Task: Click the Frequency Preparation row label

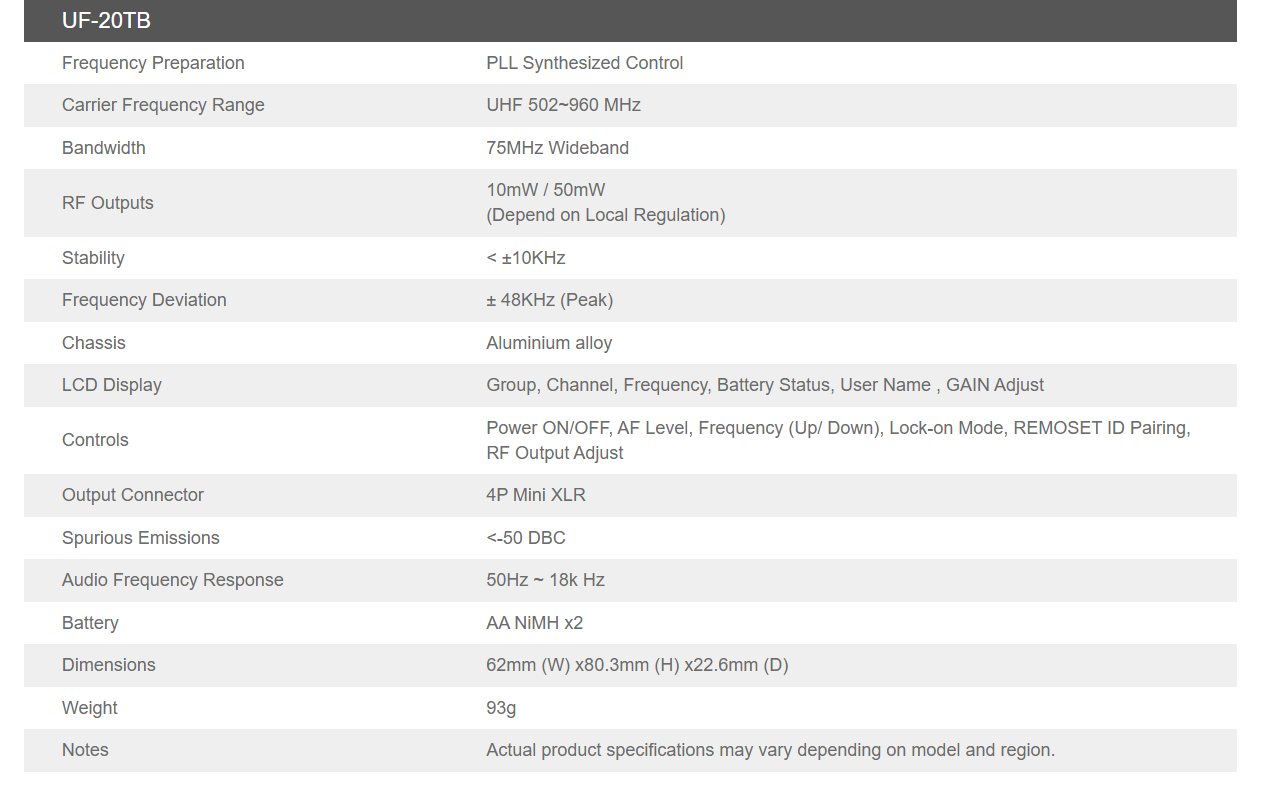Action: [x=153, y=63]
